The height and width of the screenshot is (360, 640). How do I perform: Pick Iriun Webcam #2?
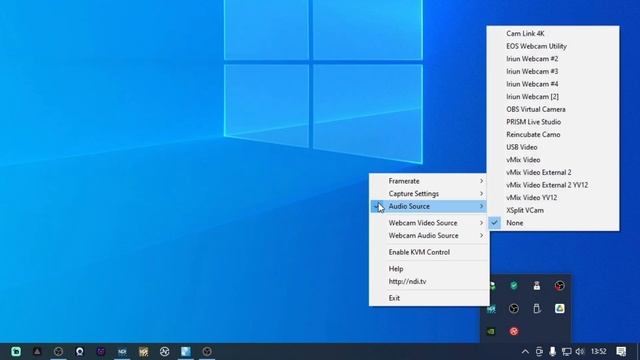(553, 59)
